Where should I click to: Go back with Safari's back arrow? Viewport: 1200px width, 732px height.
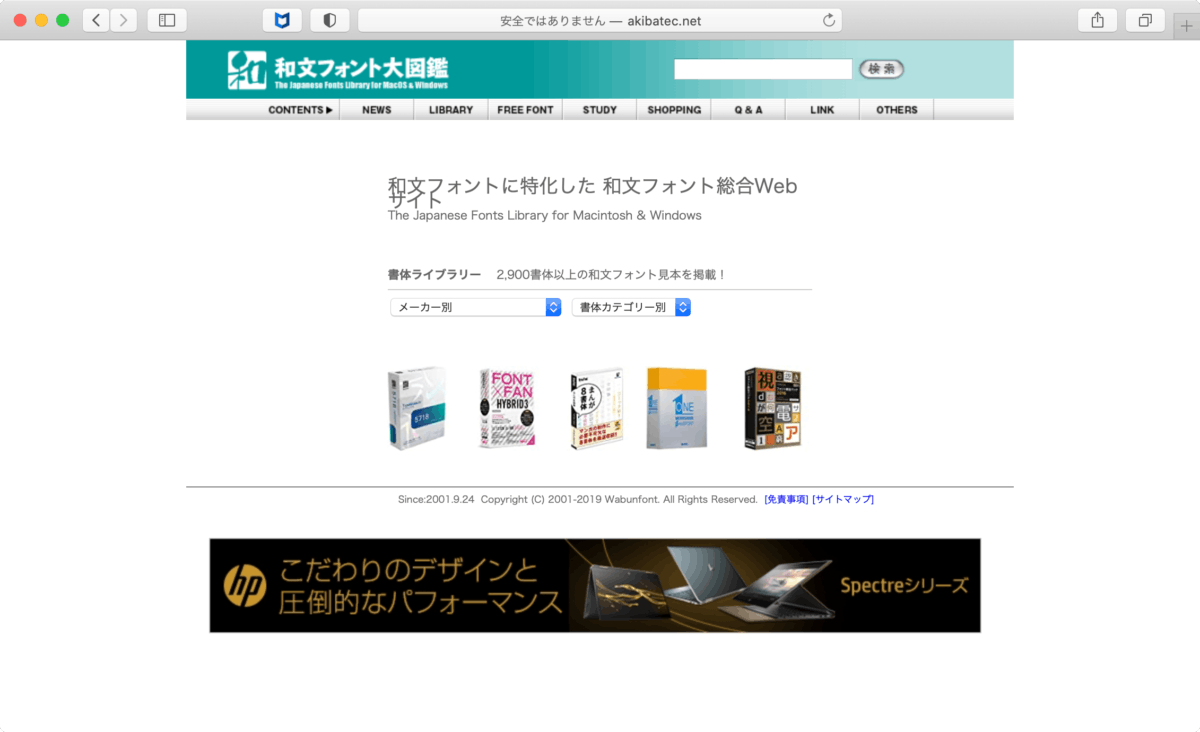pos(96,20)
